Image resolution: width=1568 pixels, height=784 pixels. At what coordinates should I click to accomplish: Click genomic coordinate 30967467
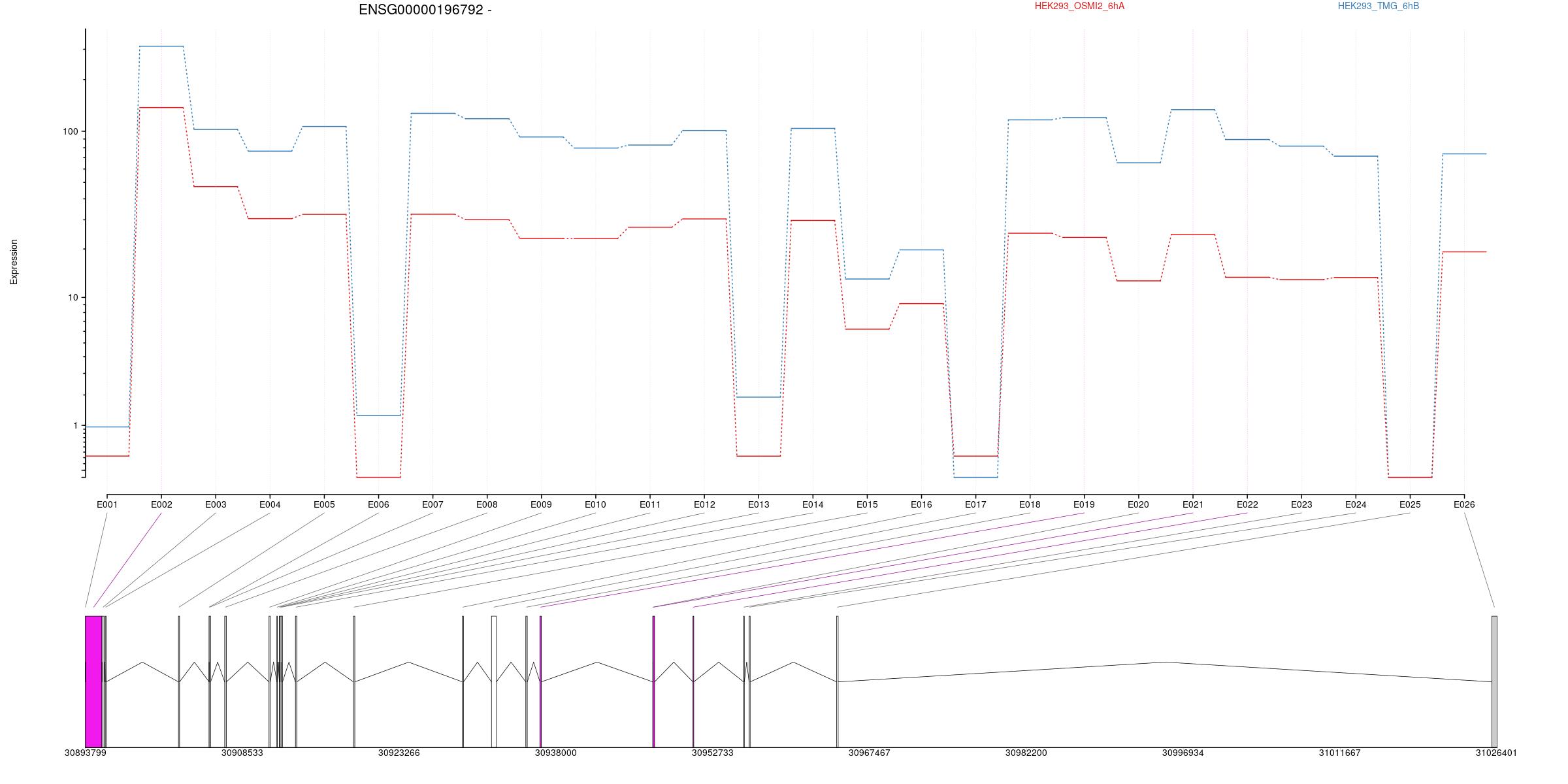(870, 753)
